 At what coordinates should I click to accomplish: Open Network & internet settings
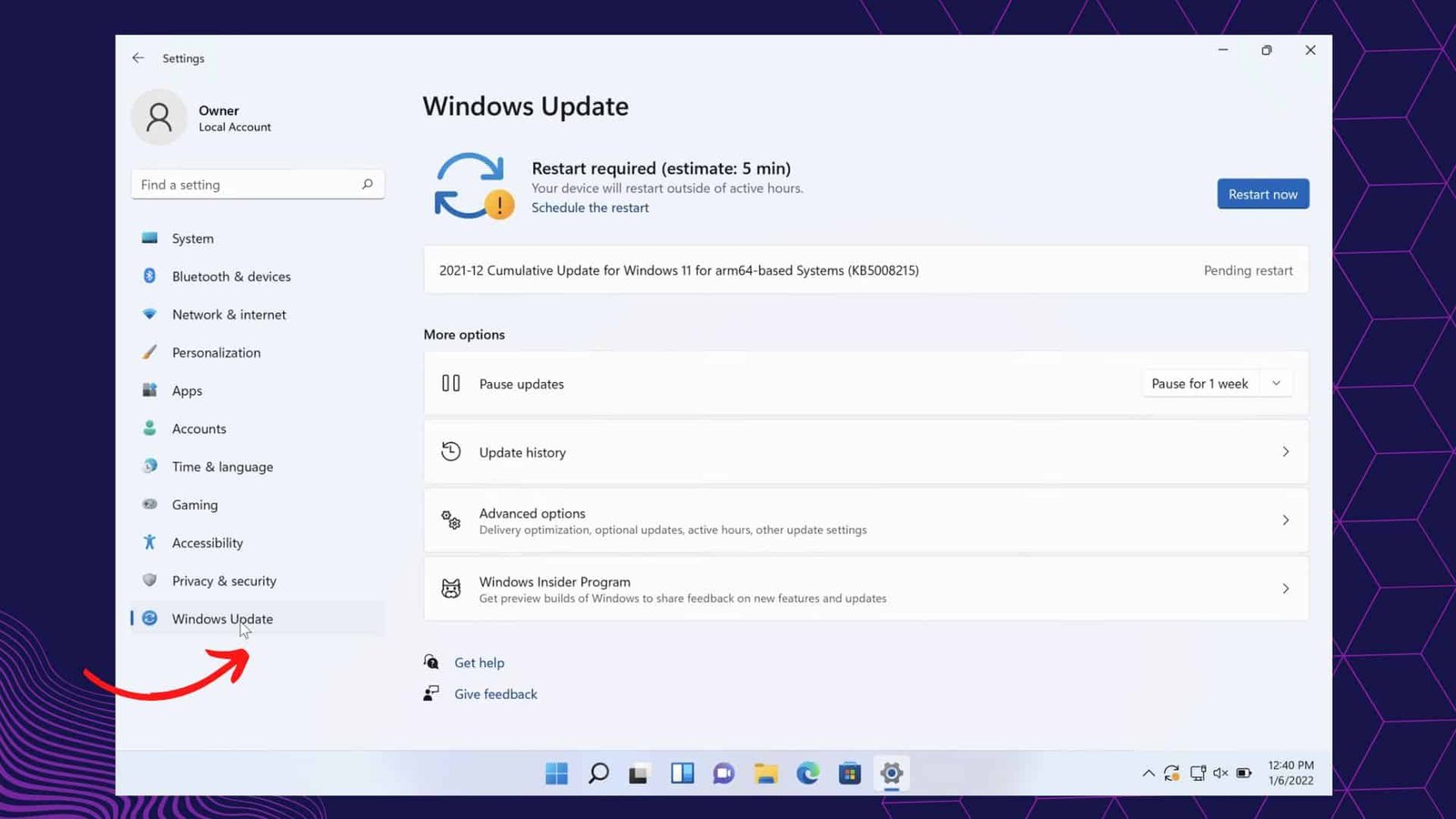coord(258,315)
